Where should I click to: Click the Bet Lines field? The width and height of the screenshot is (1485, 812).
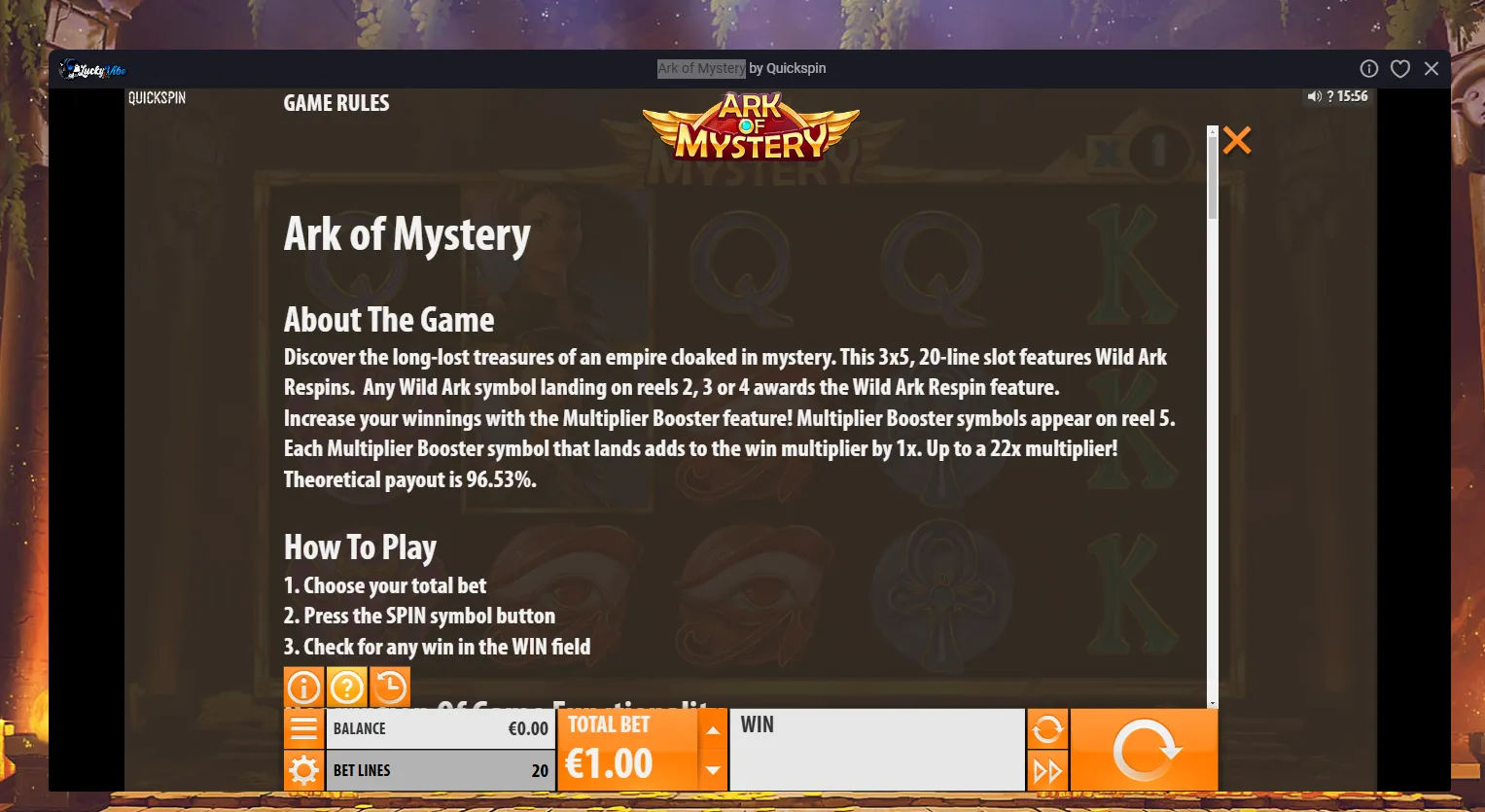tap(441, 770)
